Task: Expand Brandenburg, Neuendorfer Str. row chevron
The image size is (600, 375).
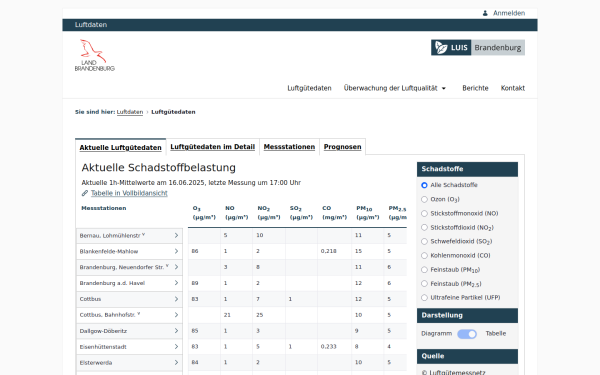Action: [176, 267]
